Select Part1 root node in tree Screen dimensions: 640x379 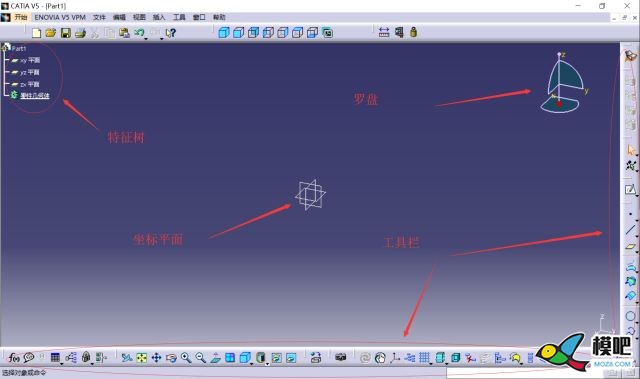pyautogui.click(x=19, y=49)
